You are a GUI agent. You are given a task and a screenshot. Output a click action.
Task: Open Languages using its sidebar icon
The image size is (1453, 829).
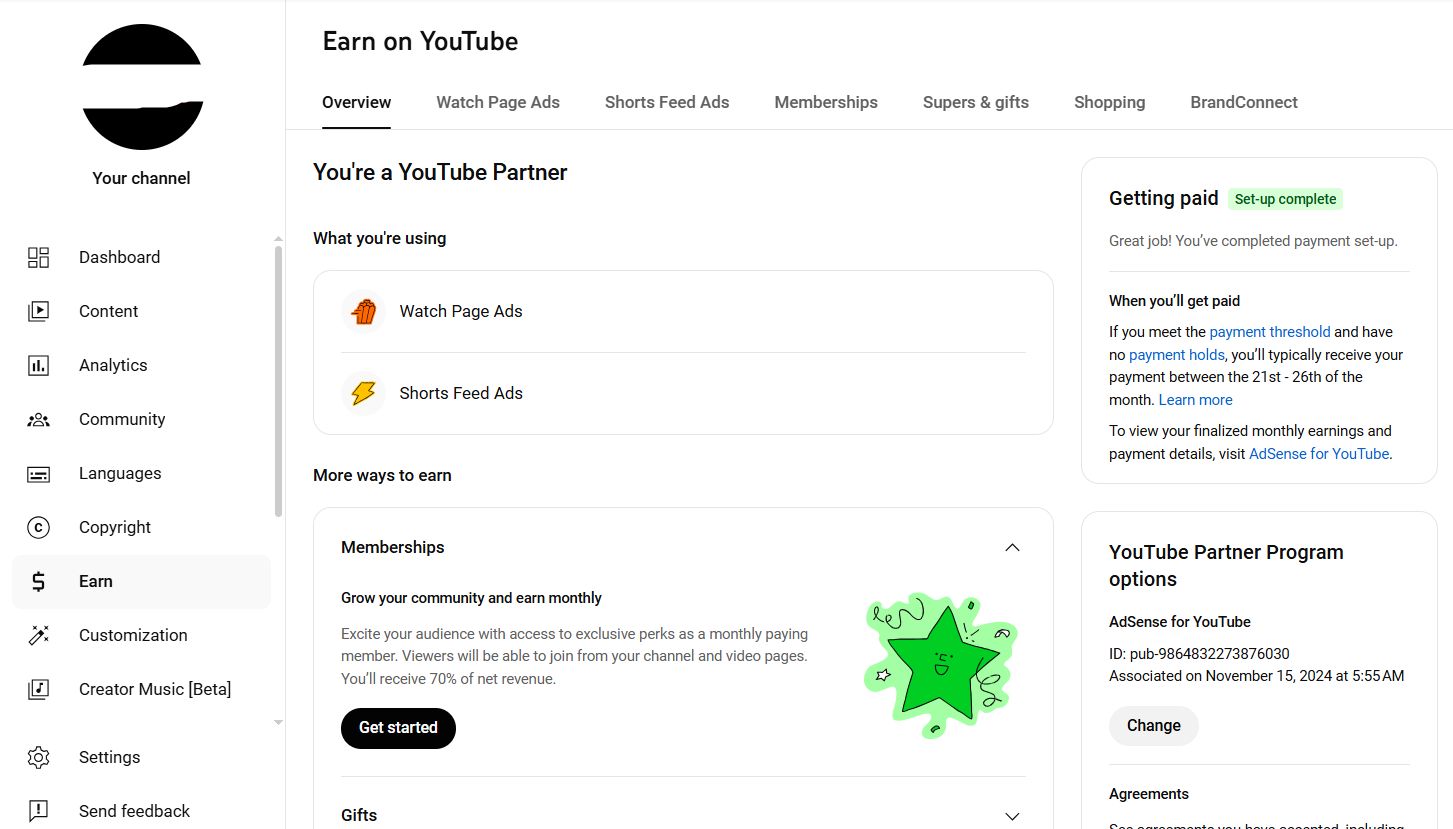pyautogui.click(x=38, y=474)
